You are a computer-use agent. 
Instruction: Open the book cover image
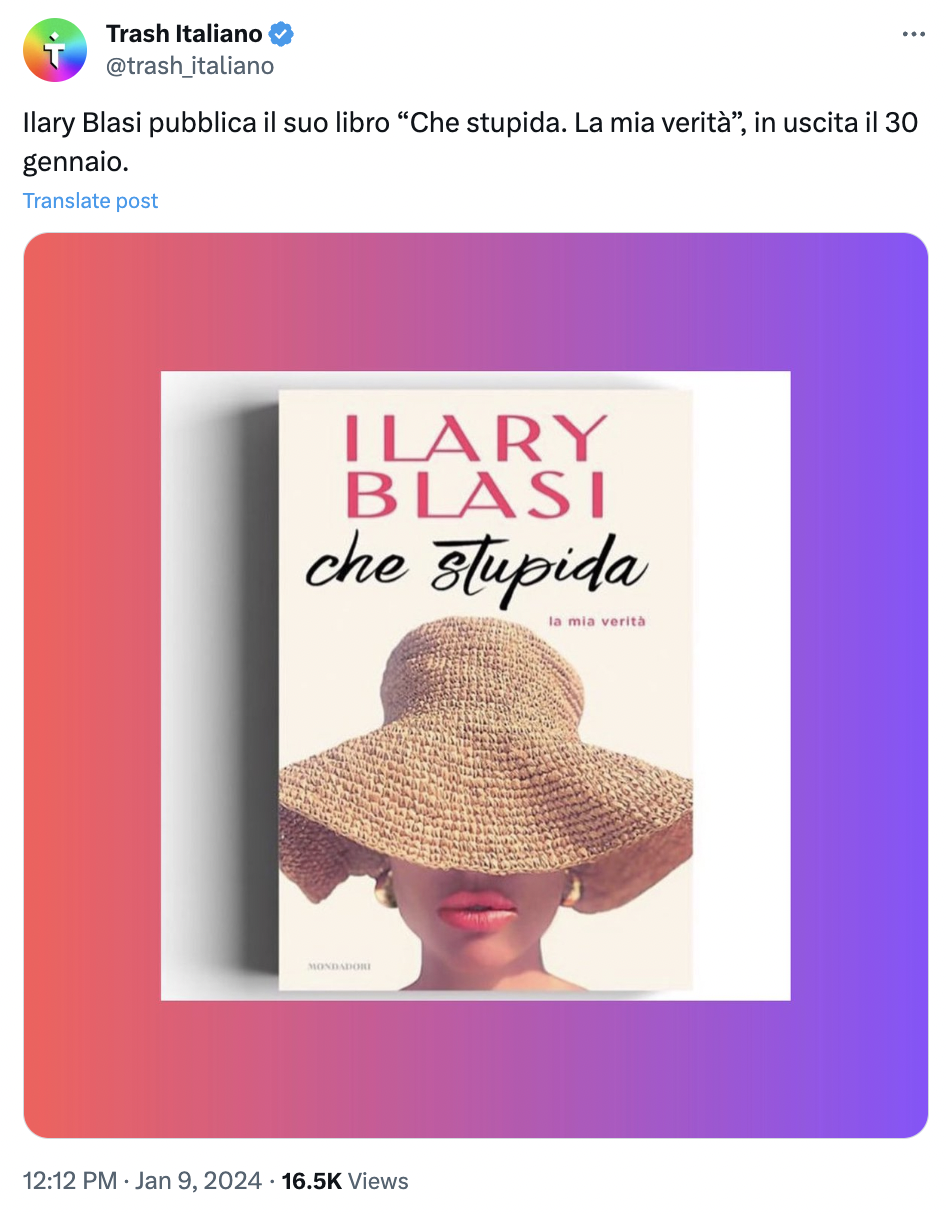click(476, 686)
